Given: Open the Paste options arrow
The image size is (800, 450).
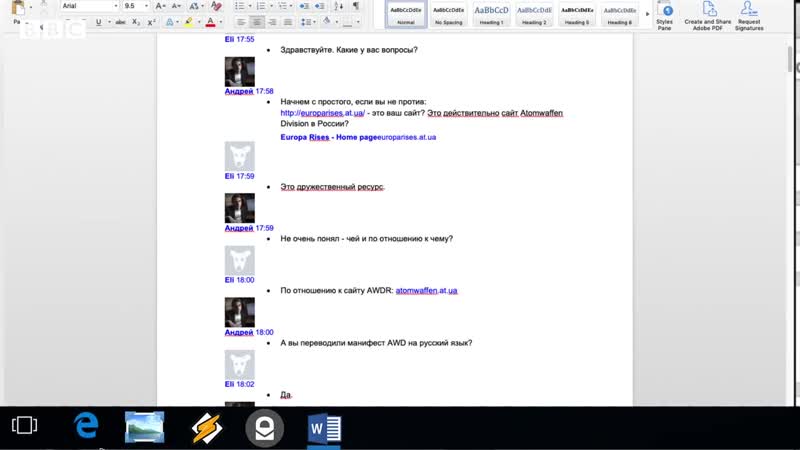Looking at the screenshot, I should (31, 8).
